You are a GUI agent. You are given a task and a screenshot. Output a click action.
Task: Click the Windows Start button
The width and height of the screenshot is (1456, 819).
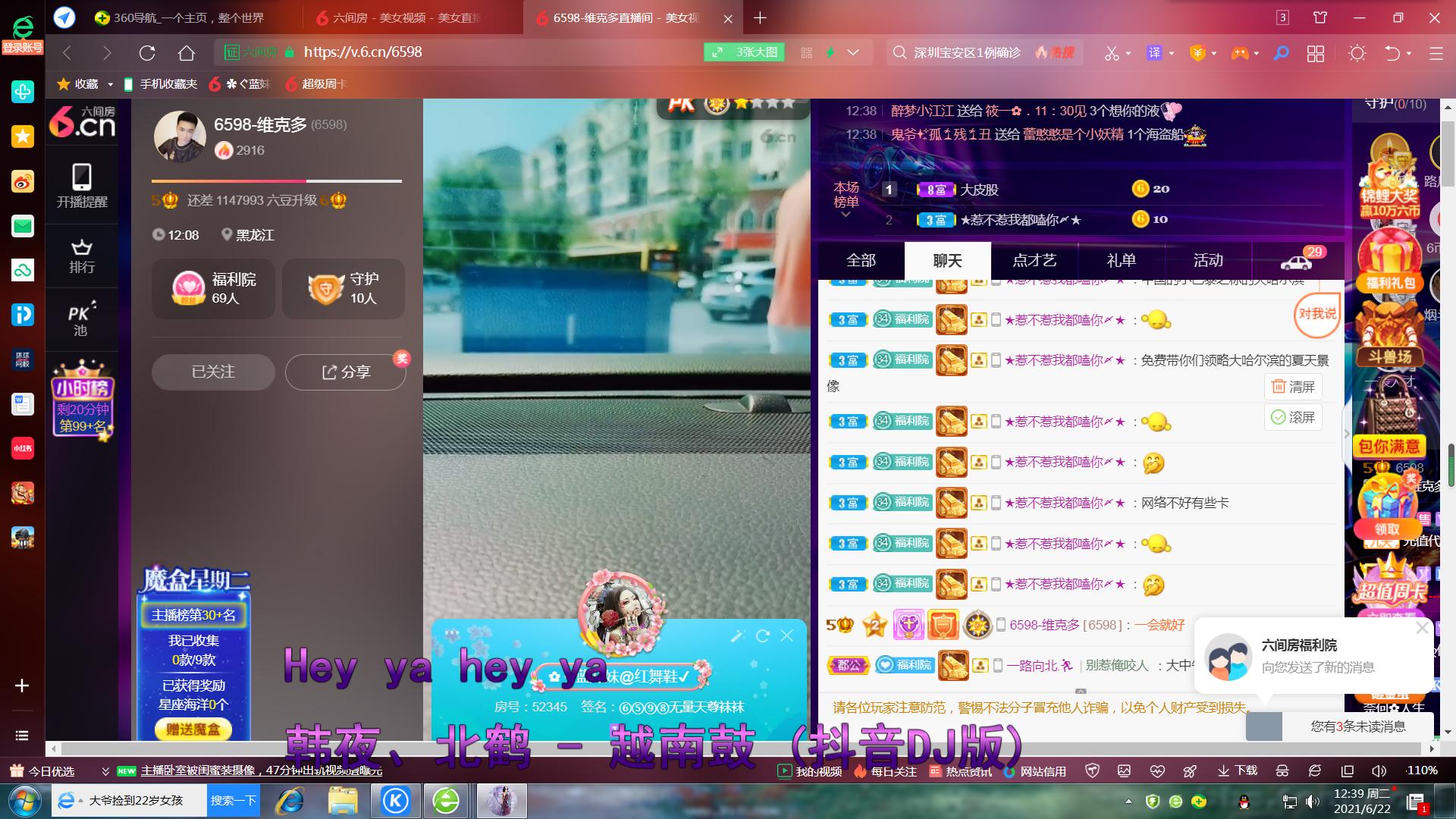pyautogui.click(x=24, y=801)
